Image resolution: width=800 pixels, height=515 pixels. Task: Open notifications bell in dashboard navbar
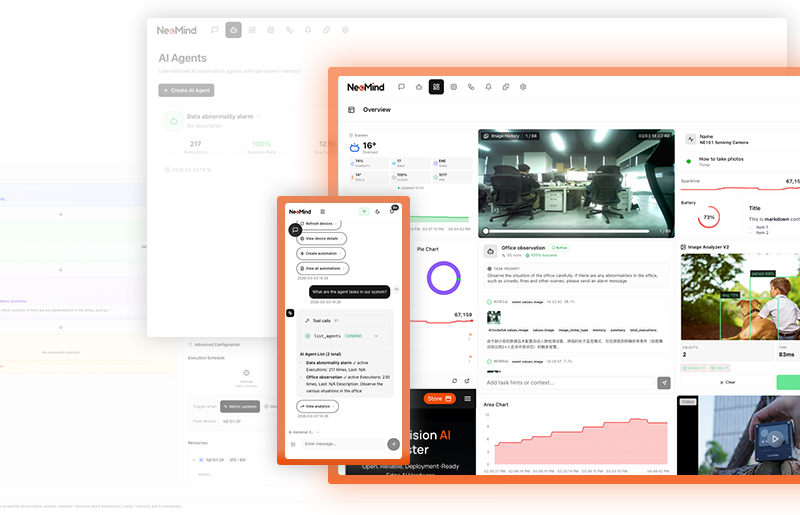(488, 87)
